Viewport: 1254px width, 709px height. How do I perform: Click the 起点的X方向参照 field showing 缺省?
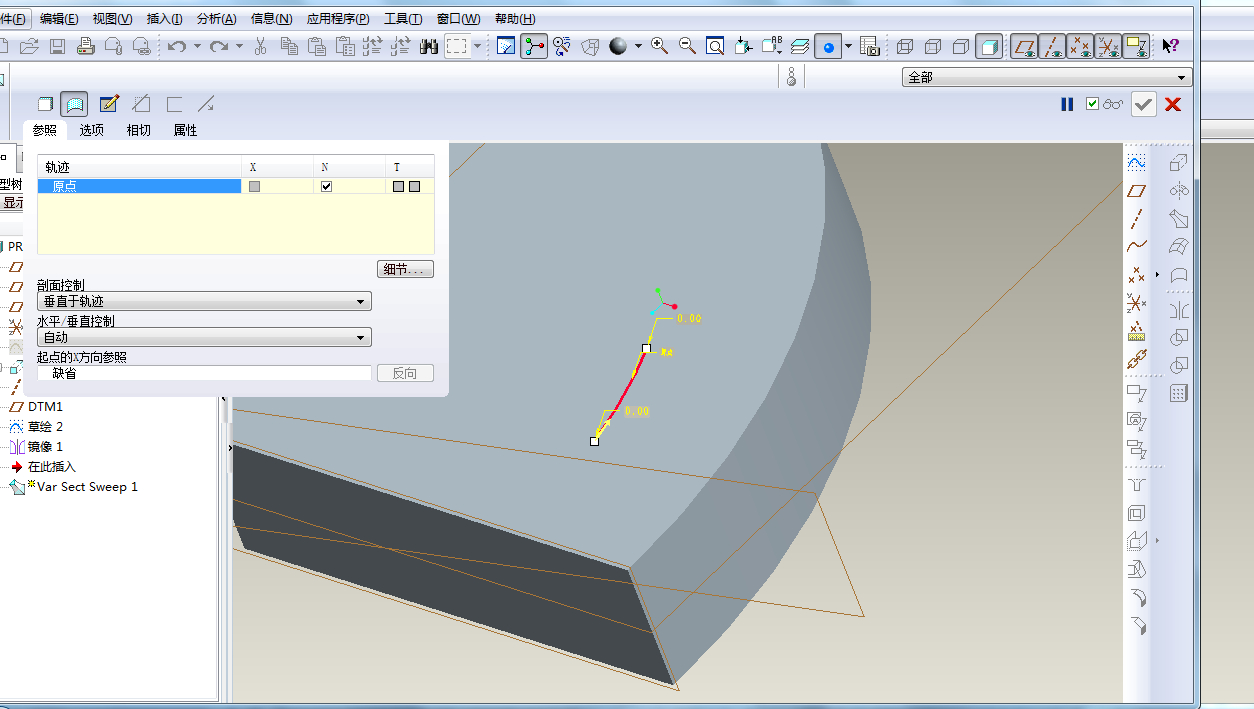204,373
